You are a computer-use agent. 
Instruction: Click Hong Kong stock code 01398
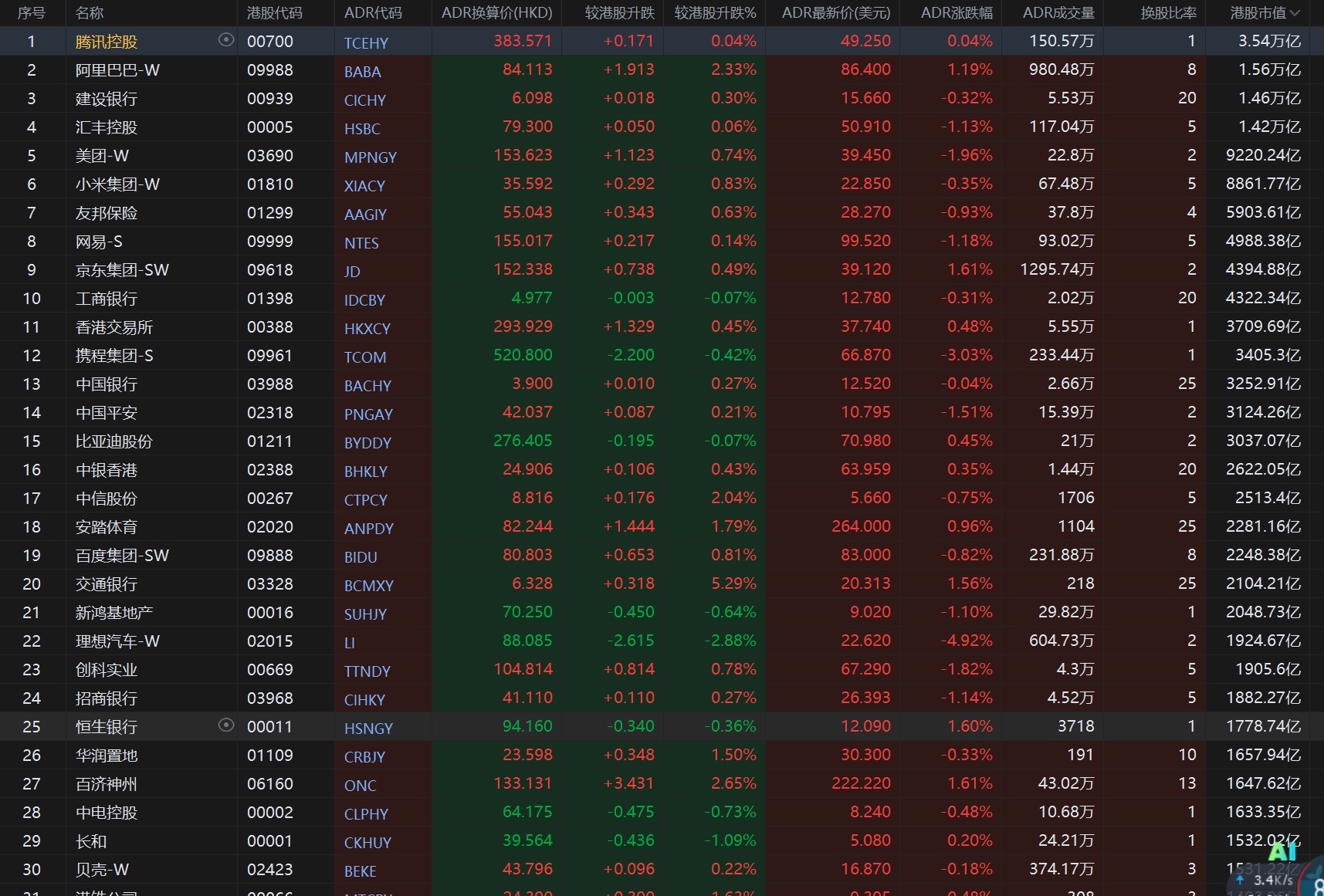pyautogui.click(x=270, y=299)
